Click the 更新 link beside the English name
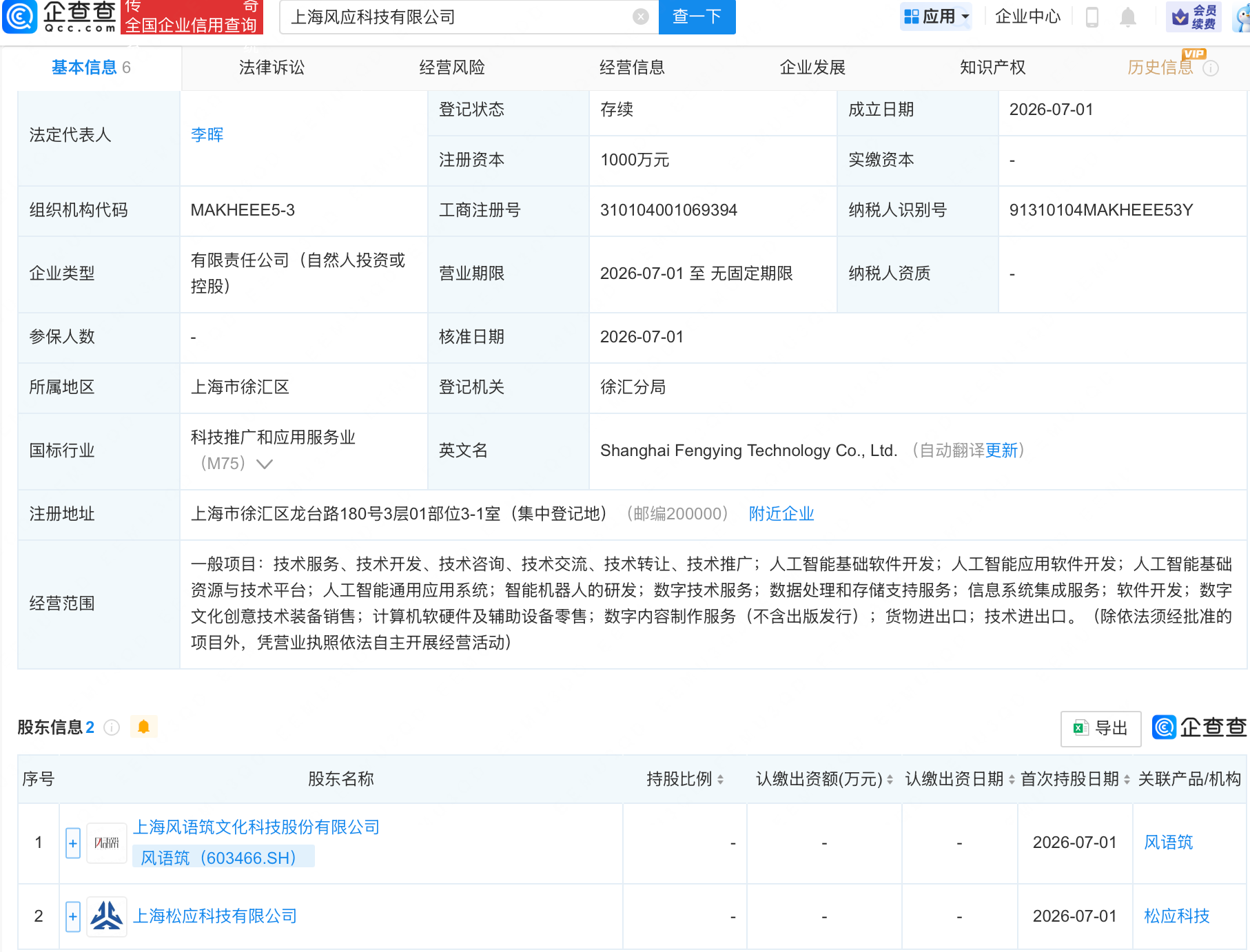This screenshot has width=1250, height=952. click(x=1001, y=451)
